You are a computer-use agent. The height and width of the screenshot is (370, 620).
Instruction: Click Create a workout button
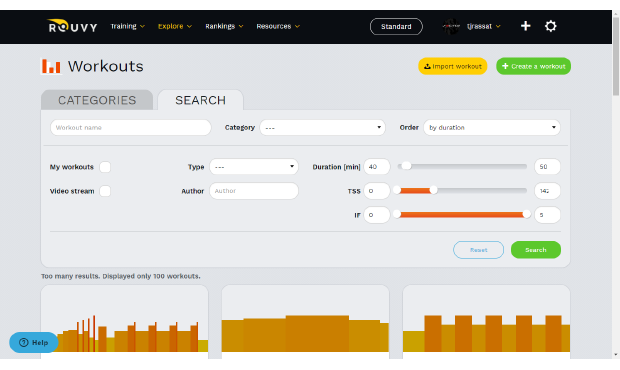tap(533, 66)
